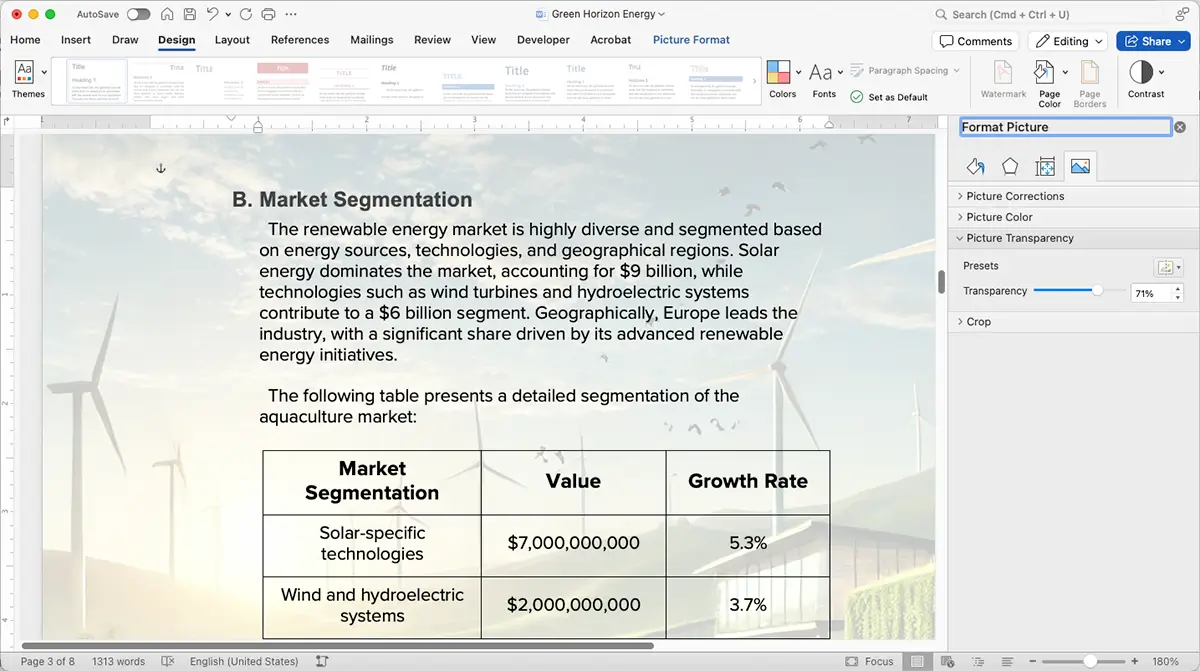Open the Fill & Line pane in Format Picture
The image size is (1200, 671).
(x=973, y=167)
